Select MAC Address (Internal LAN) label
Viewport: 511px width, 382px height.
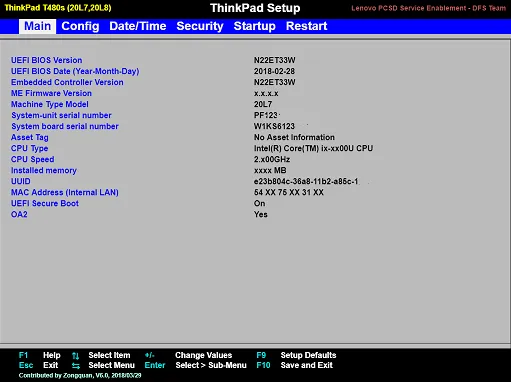tap(65, 192)
